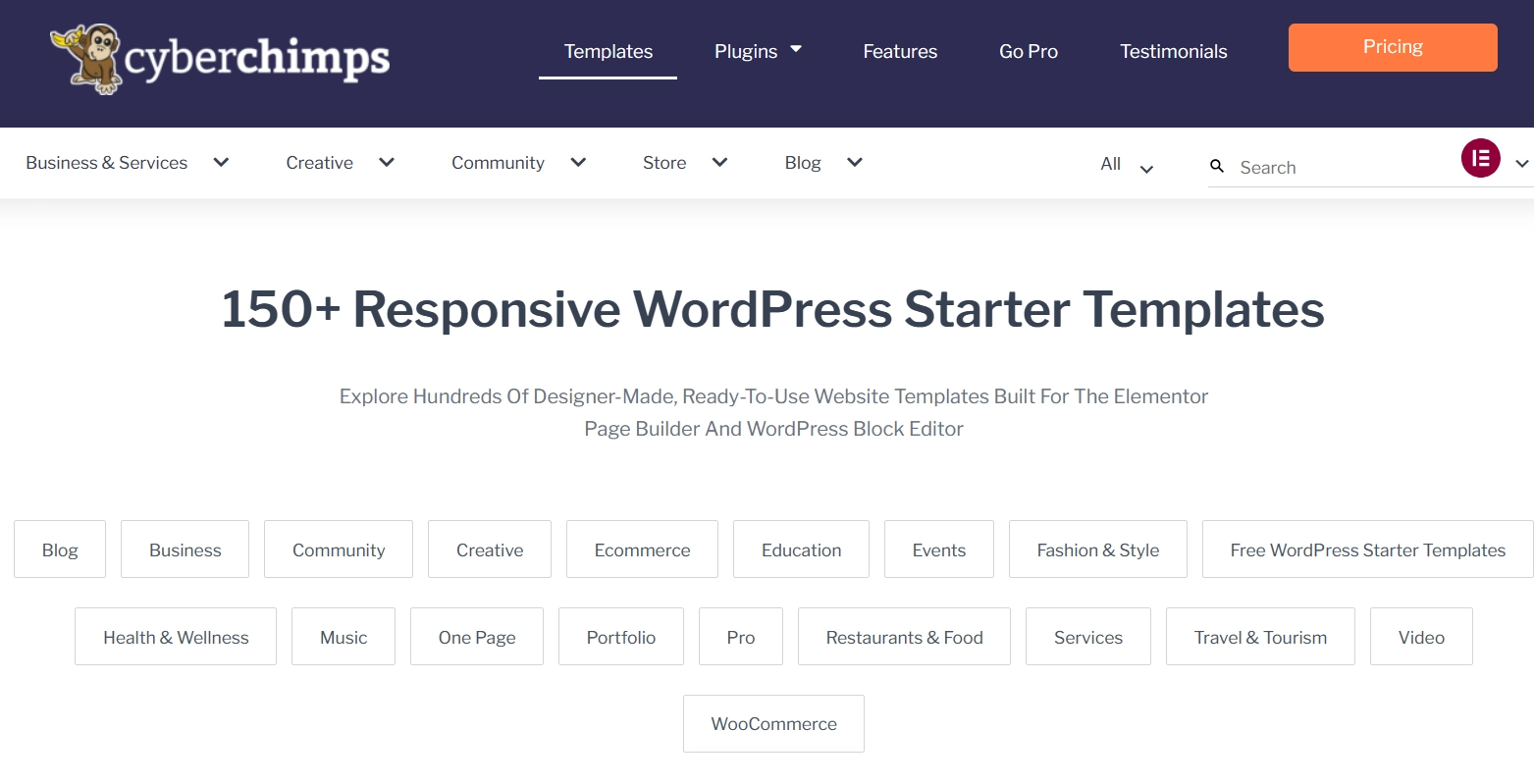This screenshot has height=784, width=1534.
Task: Filter templates by Business tag
Action: pos(185,549)
